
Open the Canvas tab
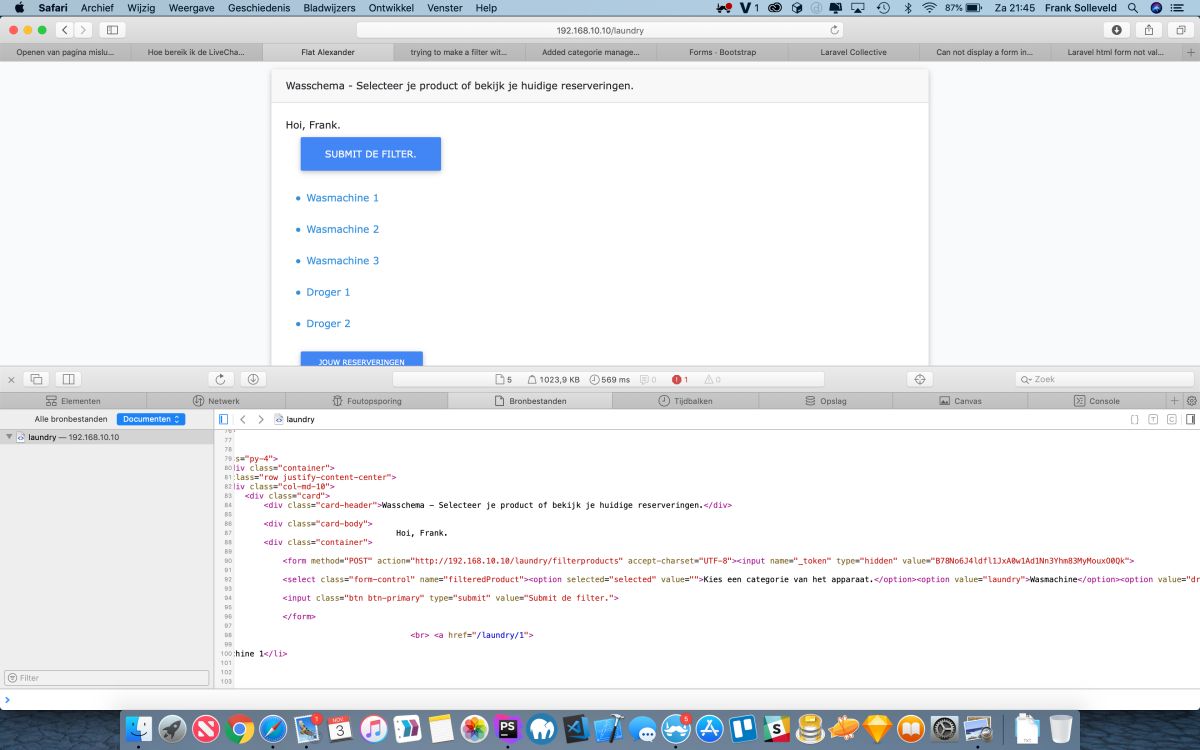[x=960, y=400]
